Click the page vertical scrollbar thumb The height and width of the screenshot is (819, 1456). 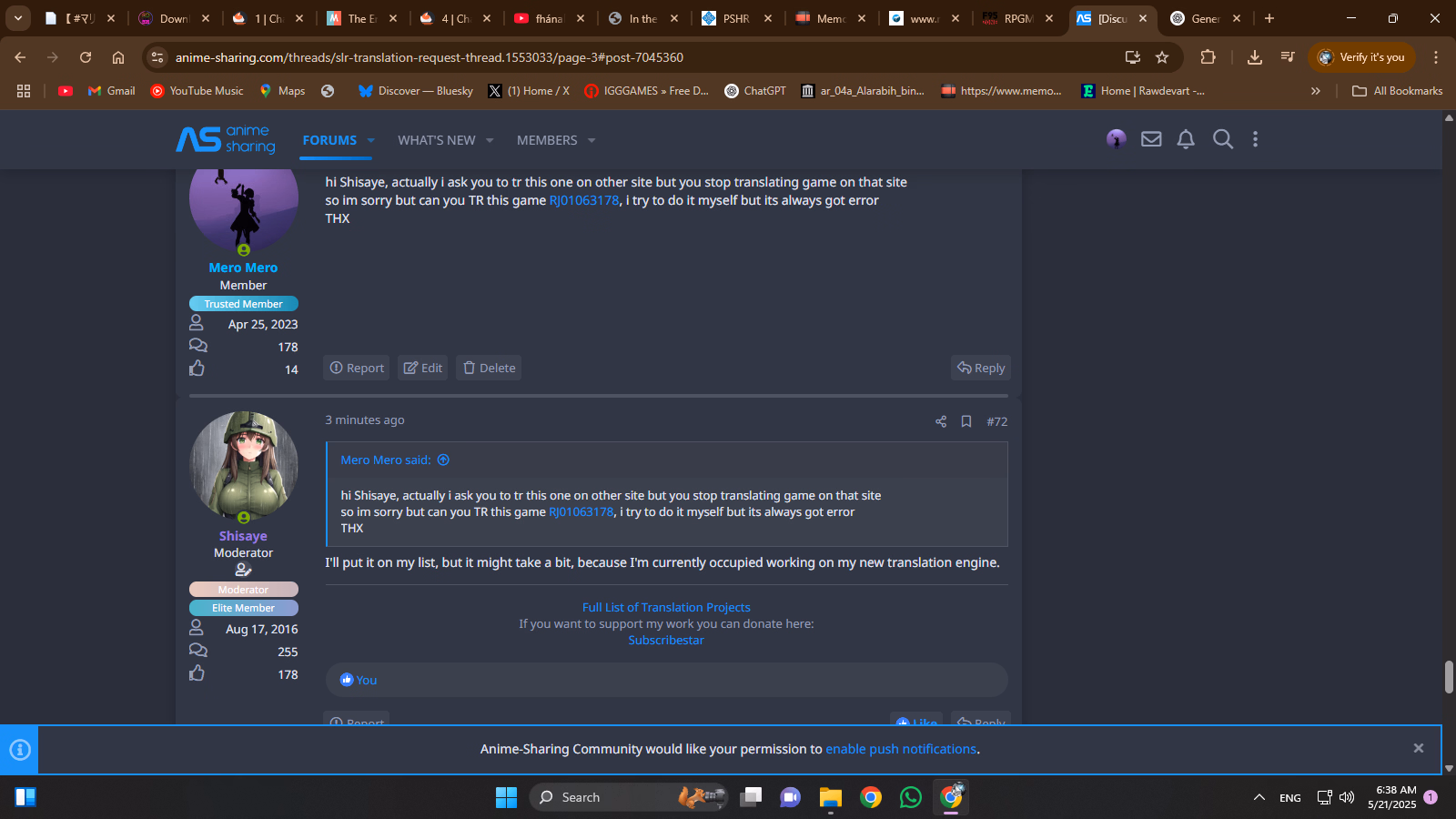(1449, 677)
